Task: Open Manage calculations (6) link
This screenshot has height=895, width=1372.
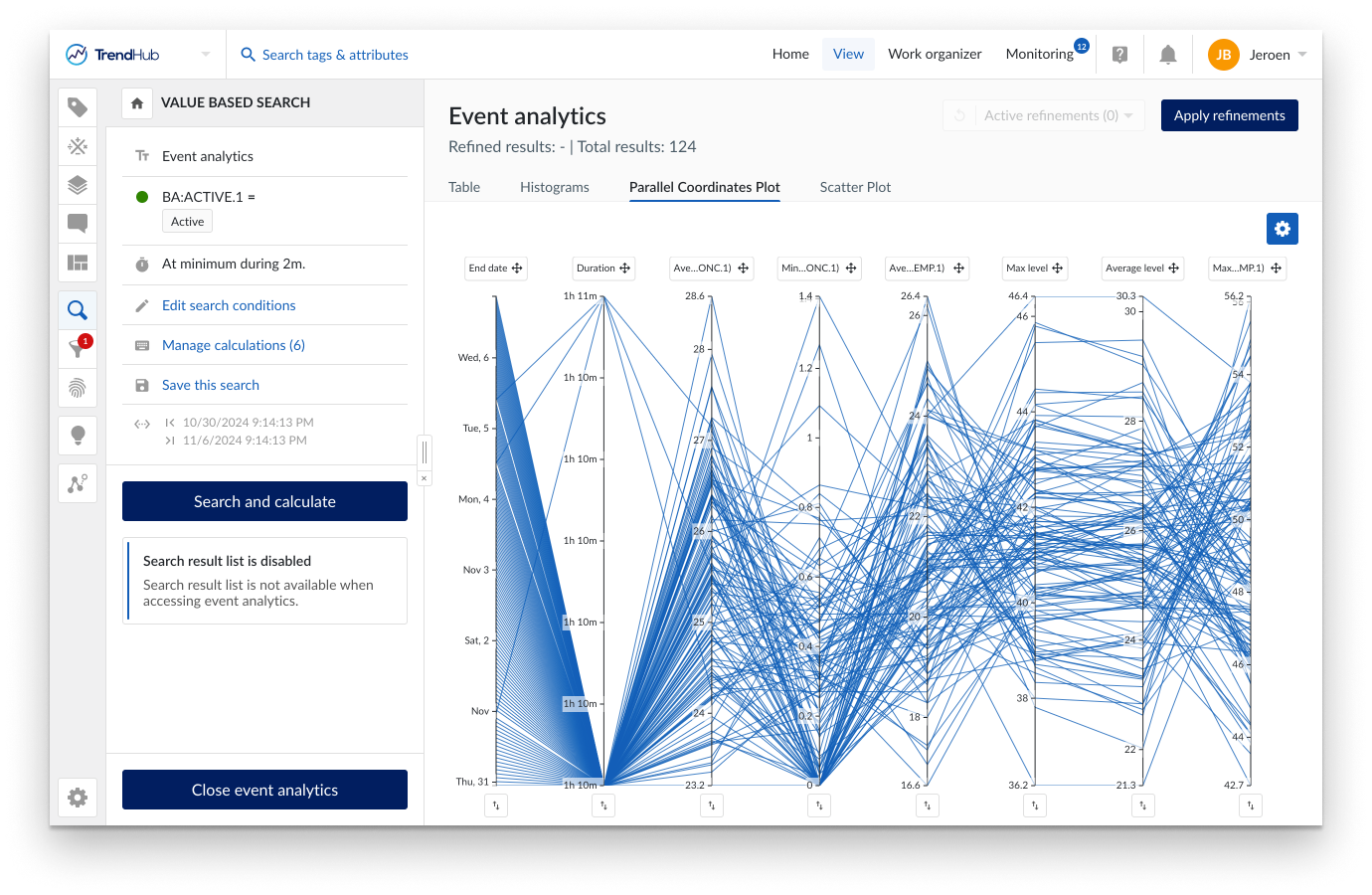Action: [x=234, y=345]
